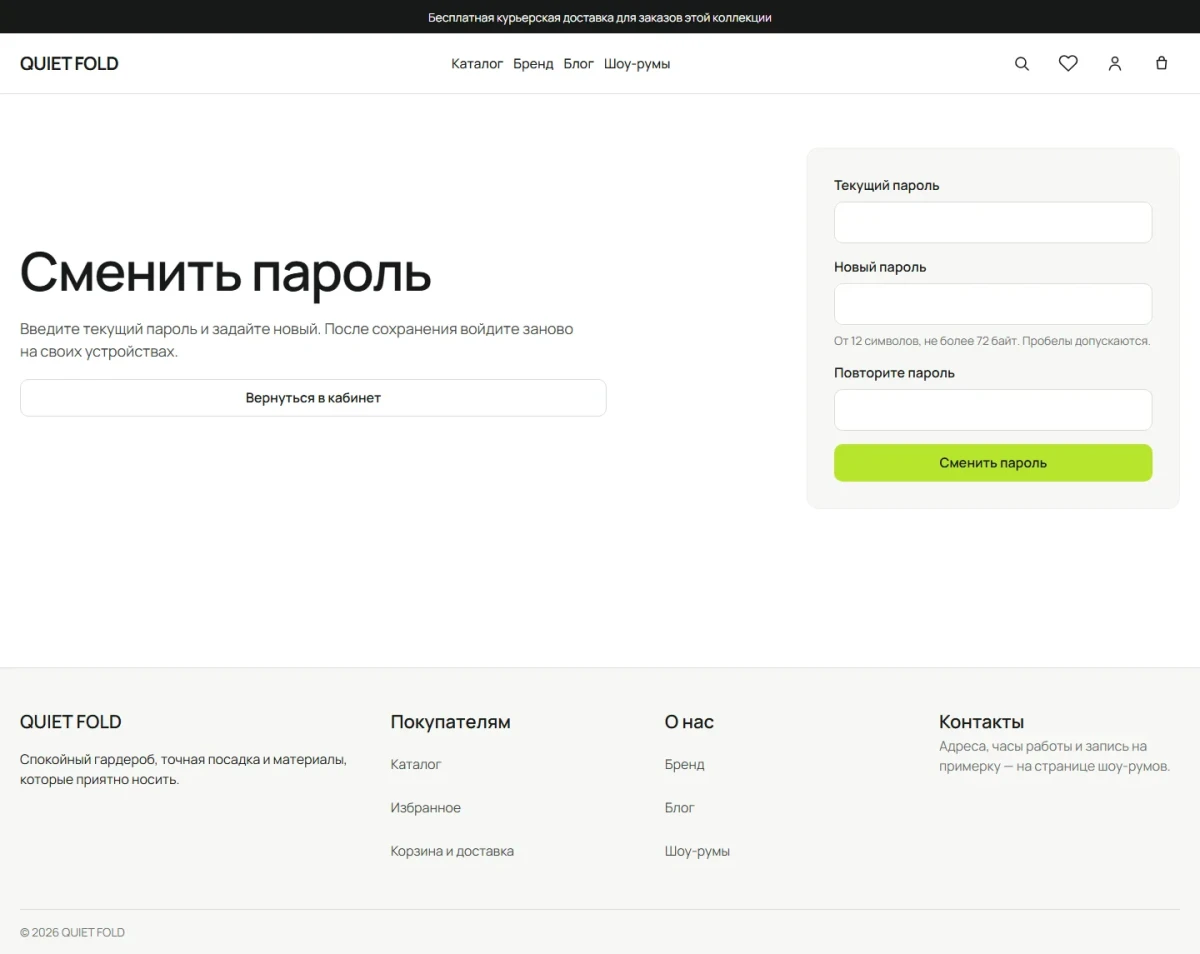
Task: Open footer link Избранное
Action: pos(426,807)
